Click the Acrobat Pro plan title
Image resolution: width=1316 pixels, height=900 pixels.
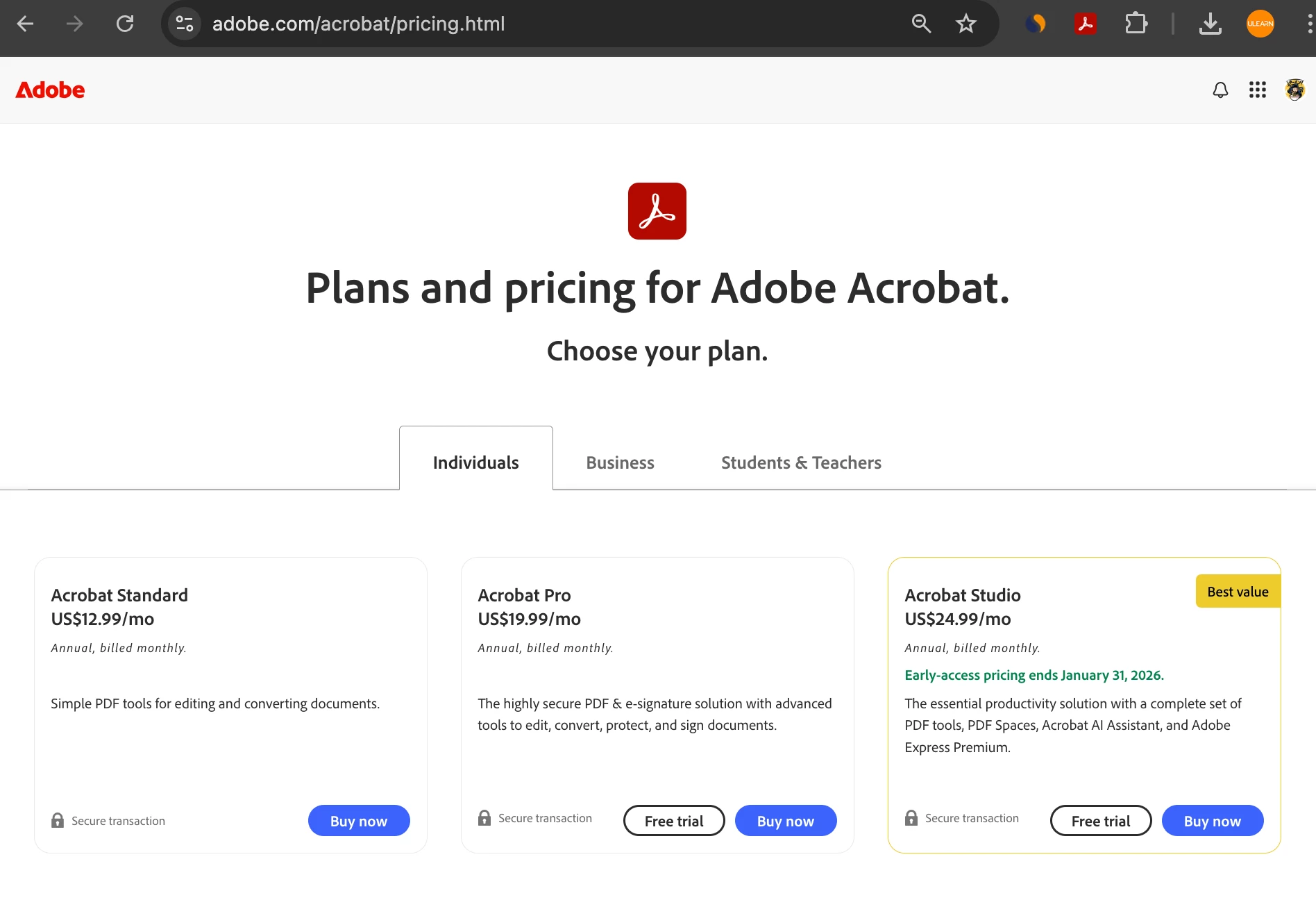(524, 595)
